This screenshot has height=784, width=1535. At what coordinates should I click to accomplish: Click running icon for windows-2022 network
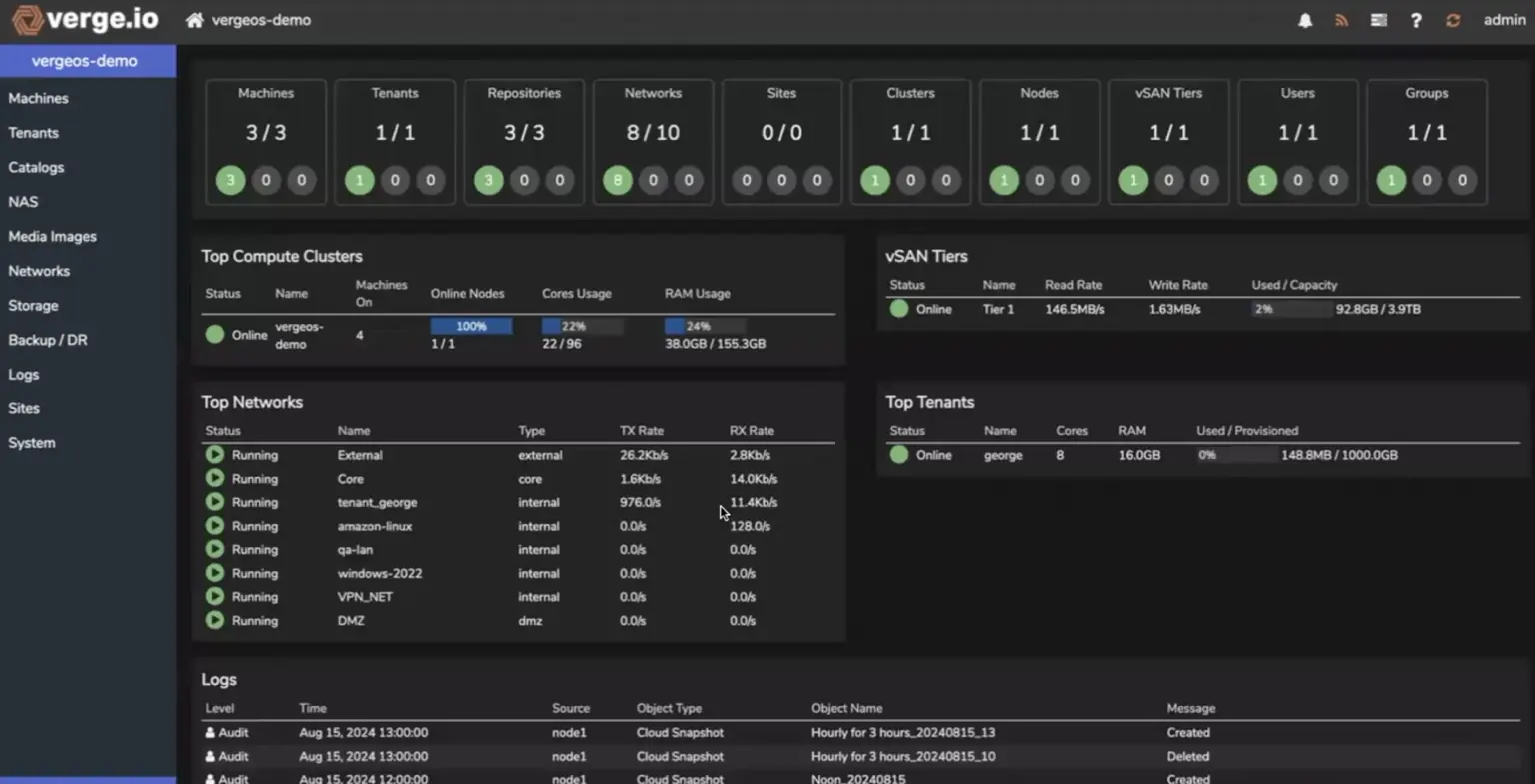(x=215, y=573)
